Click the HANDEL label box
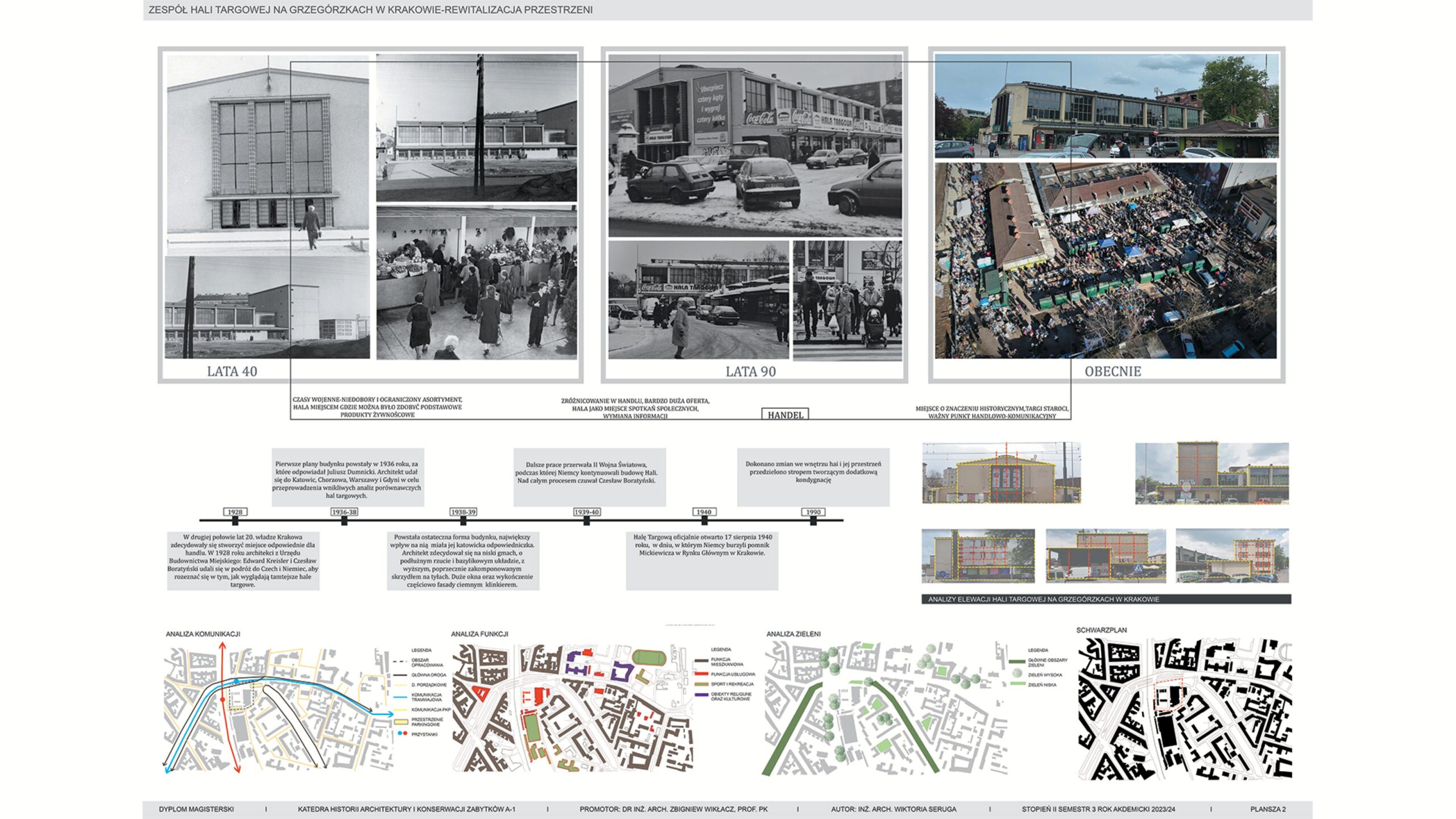 [785, 415]
